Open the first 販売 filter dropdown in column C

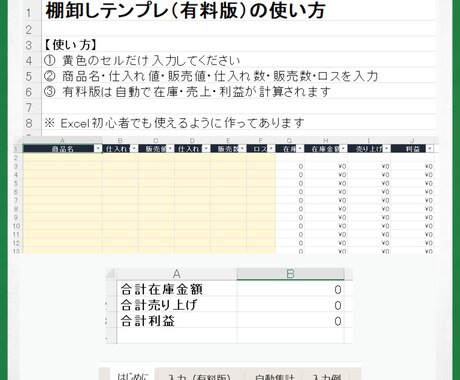[170, 149]
